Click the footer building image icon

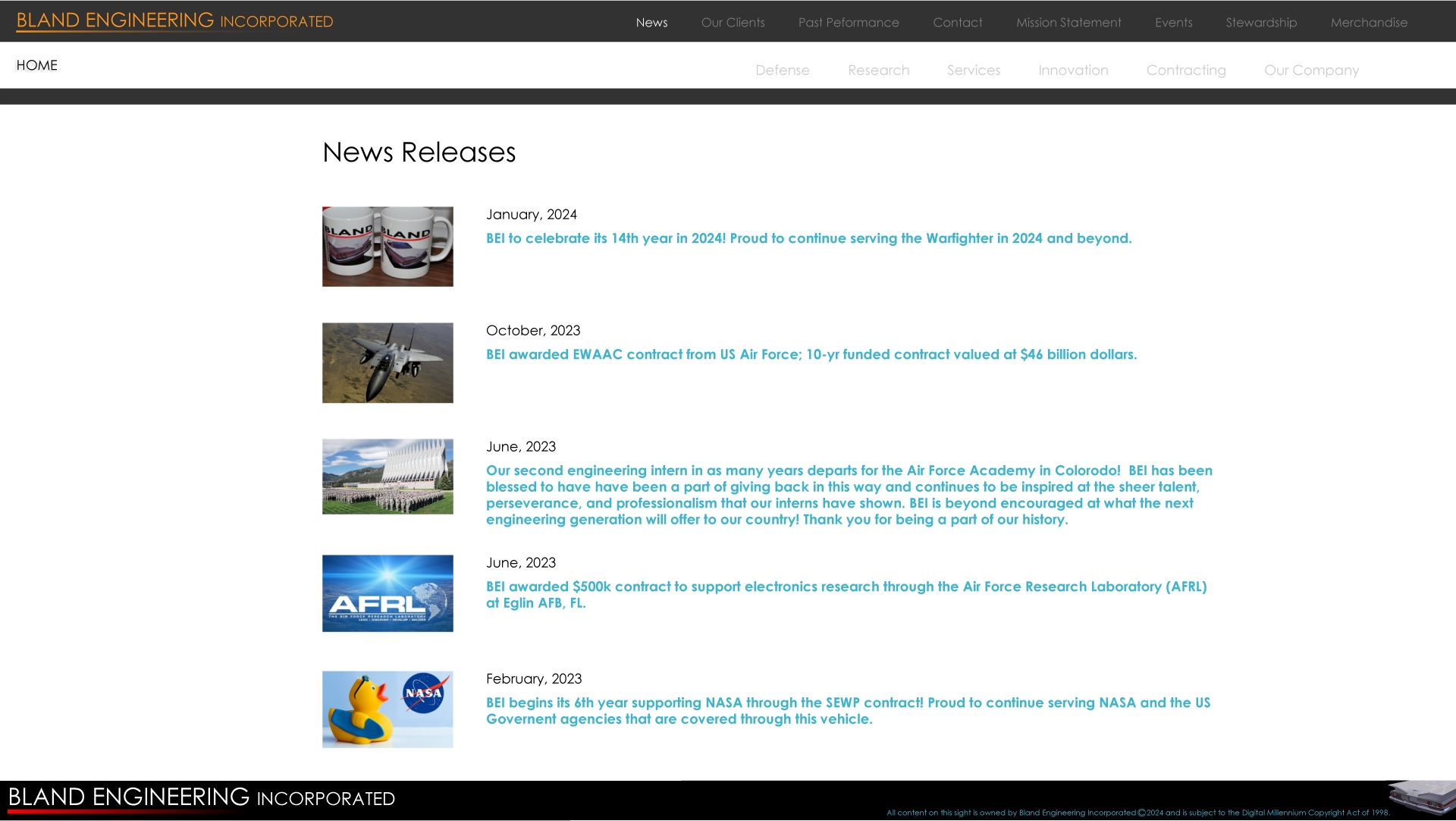tap(1422, 799)
